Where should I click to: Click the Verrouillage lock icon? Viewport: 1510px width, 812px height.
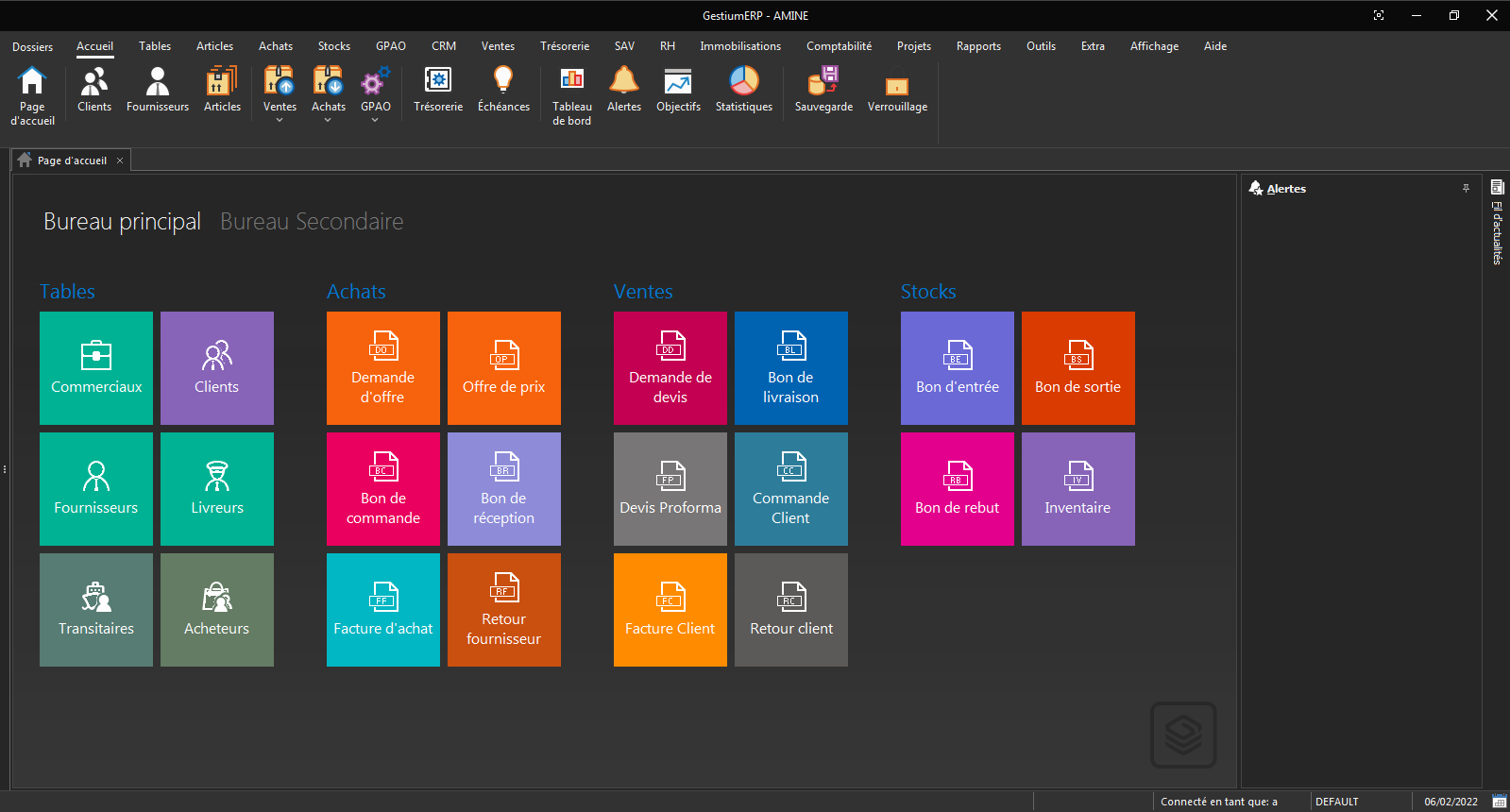point(897,90)
